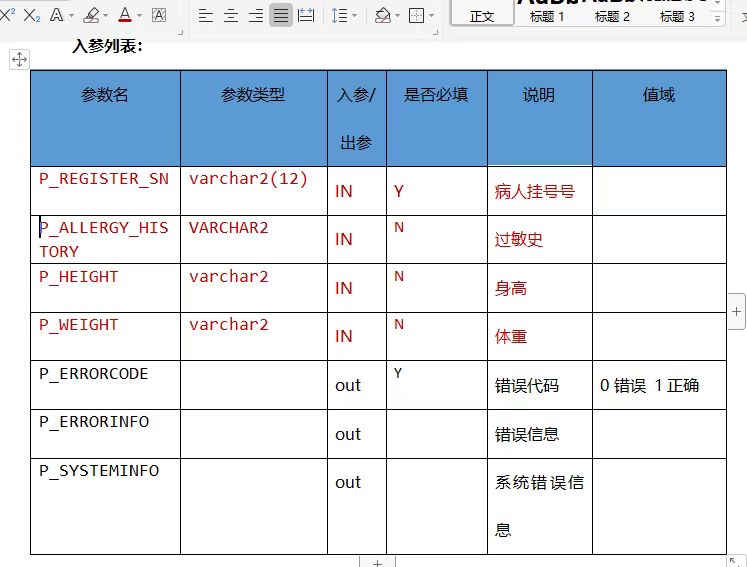Click the 病人挂号号 description cell
Screen dimensions: 747x567
pos(540,191)
